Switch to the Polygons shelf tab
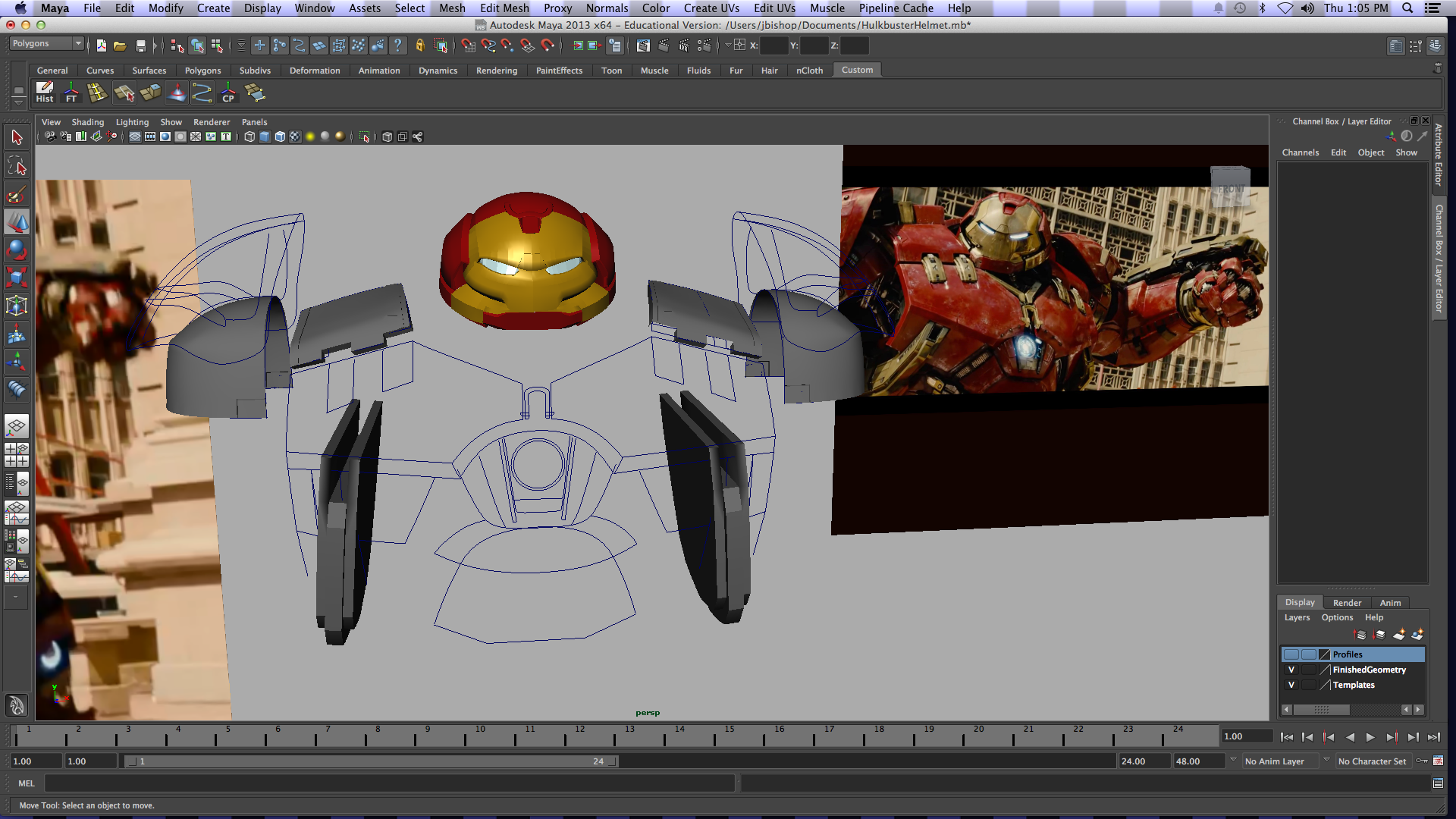 [203, 71]
